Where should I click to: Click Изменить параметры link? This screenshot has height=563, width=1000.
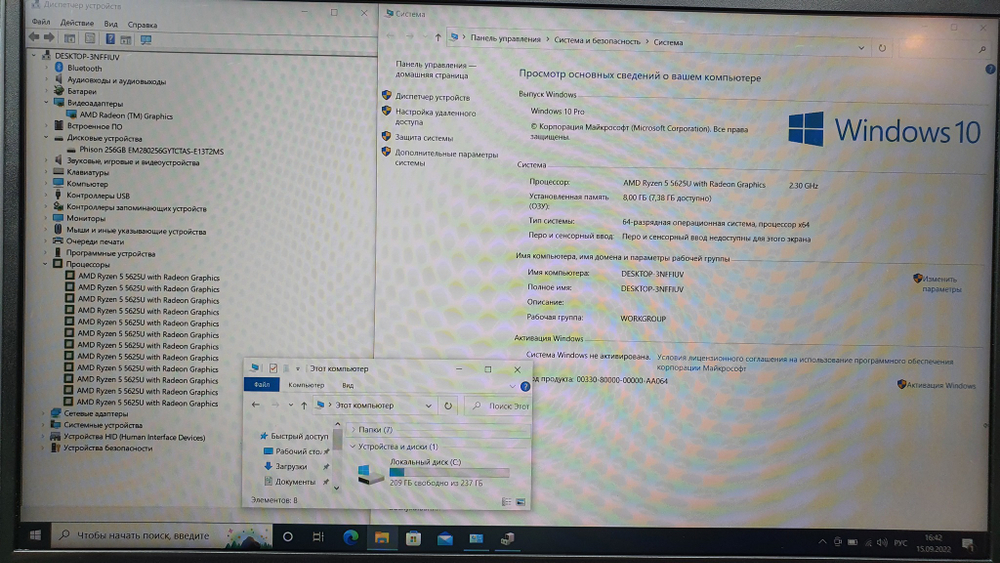click(x=942, y=284)
